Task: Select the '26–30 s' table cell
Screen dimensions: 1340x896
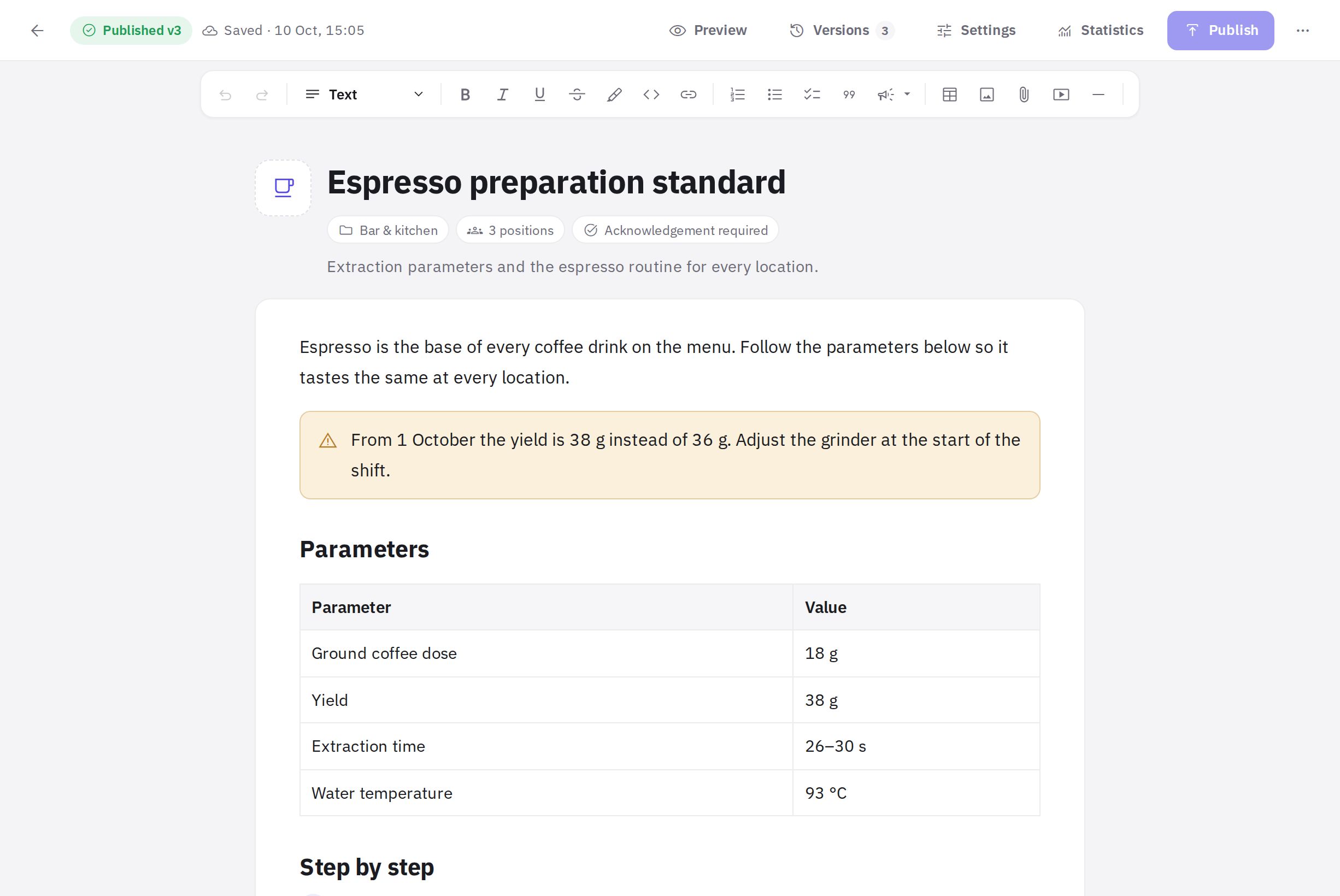Action: click(x=916, y=746)
